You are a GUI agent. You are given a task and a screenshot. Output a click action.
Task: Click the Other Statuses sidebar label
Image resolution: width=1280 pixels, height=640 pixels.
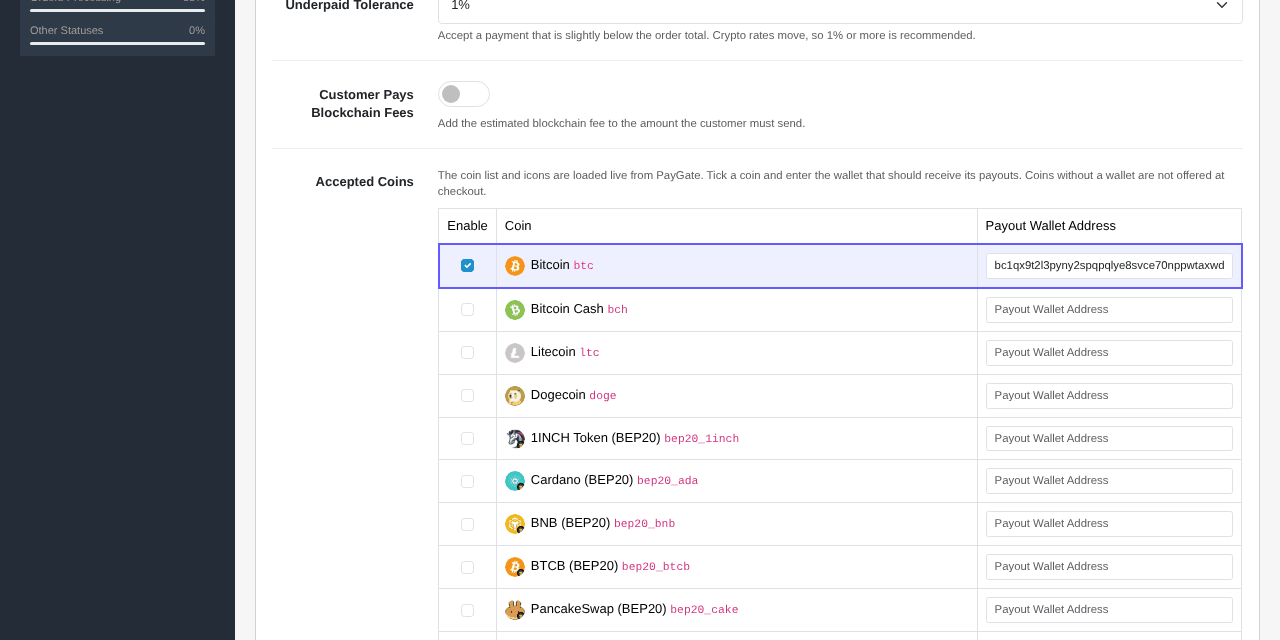66,30
